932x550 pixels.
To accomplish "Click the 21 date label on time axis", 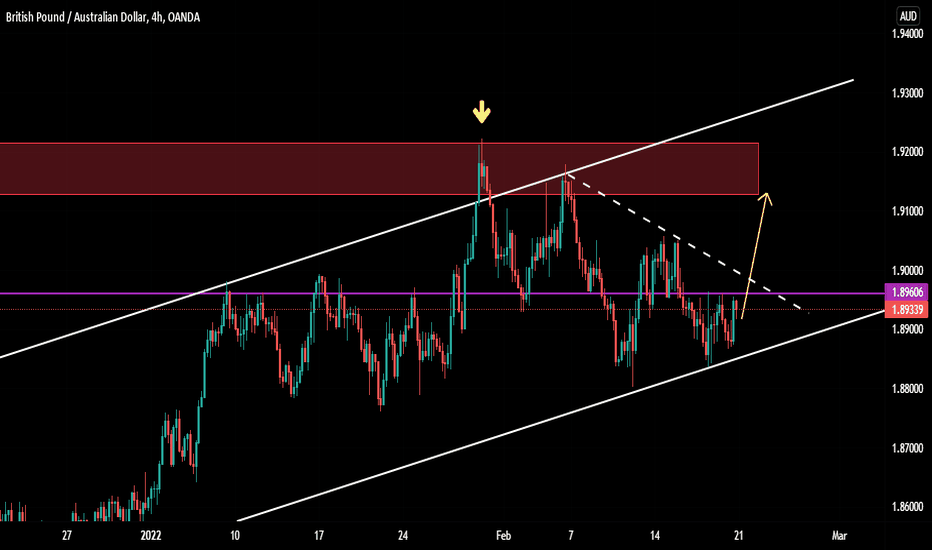I will pyautogui.click(x=738, y=536).
